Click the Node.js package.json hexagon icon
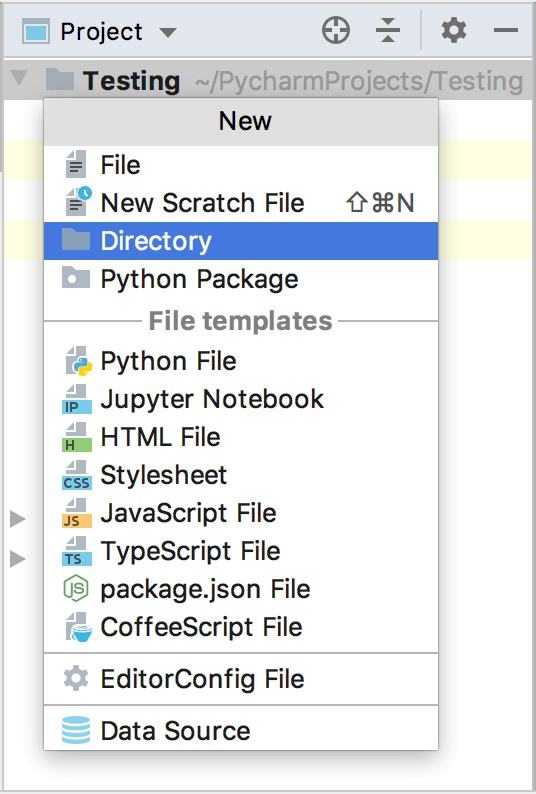 76,588
